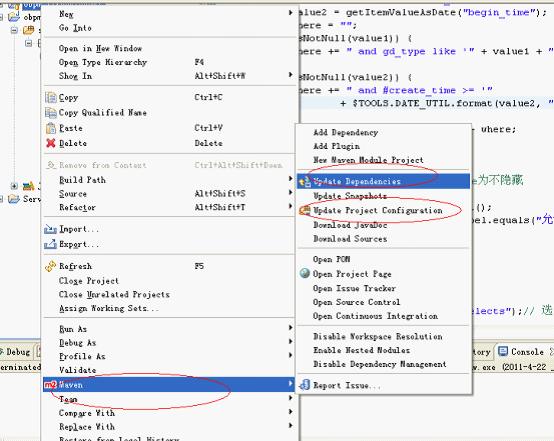Expand the New submenu arrow
This screenshot has height=441, width=554.
tap(290, 13)
